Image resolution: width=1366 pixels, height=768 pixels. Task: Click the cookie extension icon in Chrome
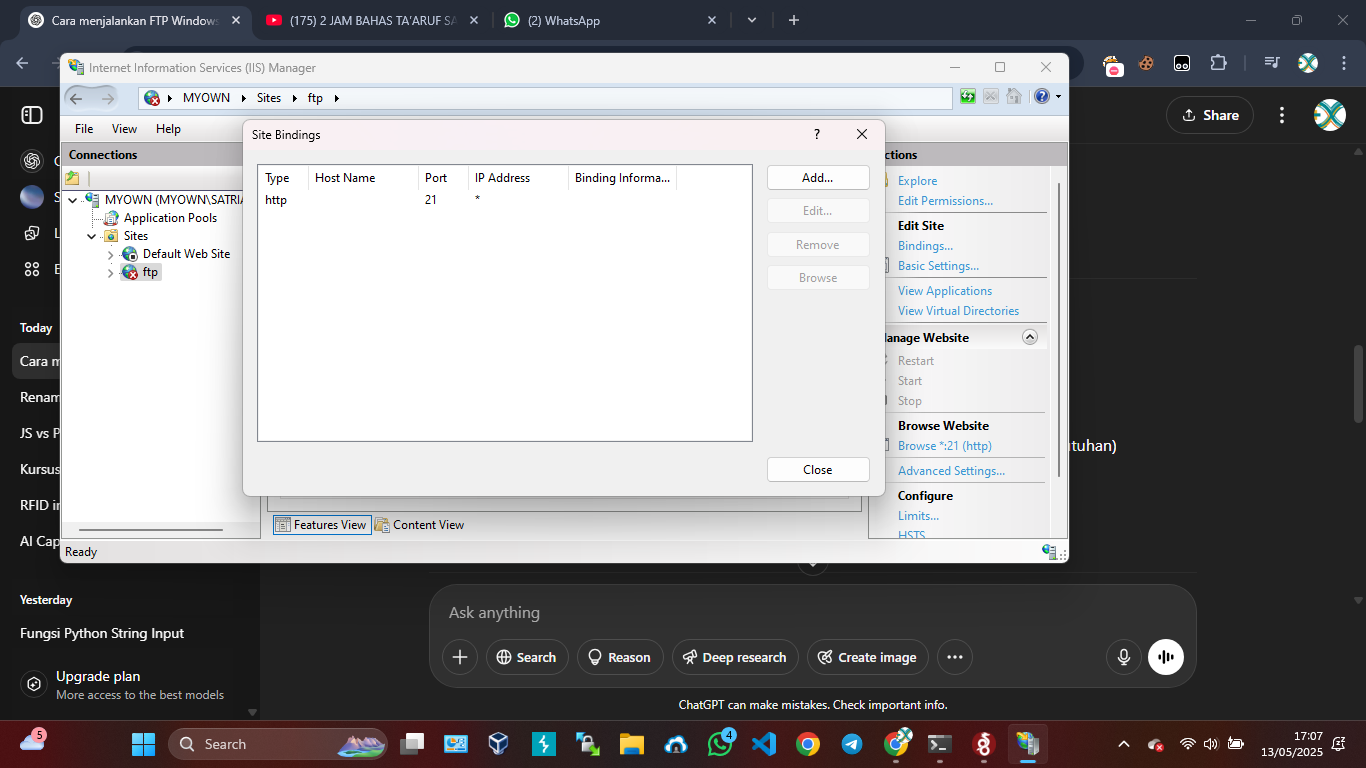pyautogui.click(x=1146, y=63)
